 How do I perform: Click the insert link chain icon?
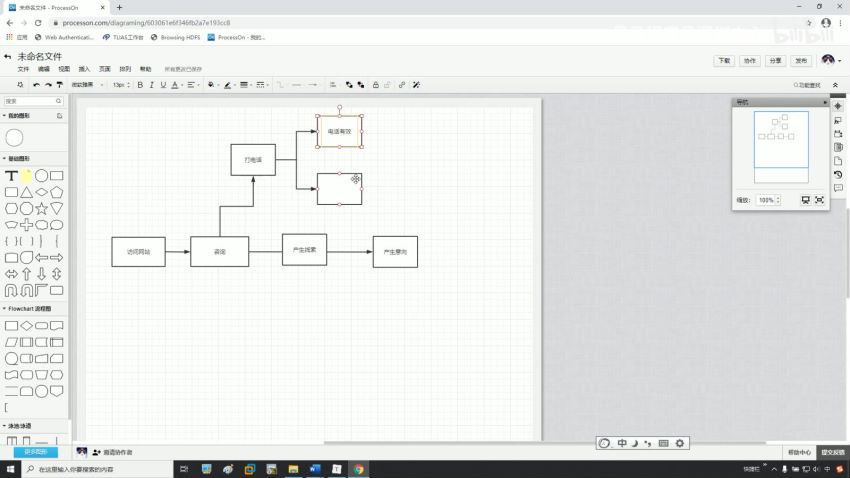(402, 85)
